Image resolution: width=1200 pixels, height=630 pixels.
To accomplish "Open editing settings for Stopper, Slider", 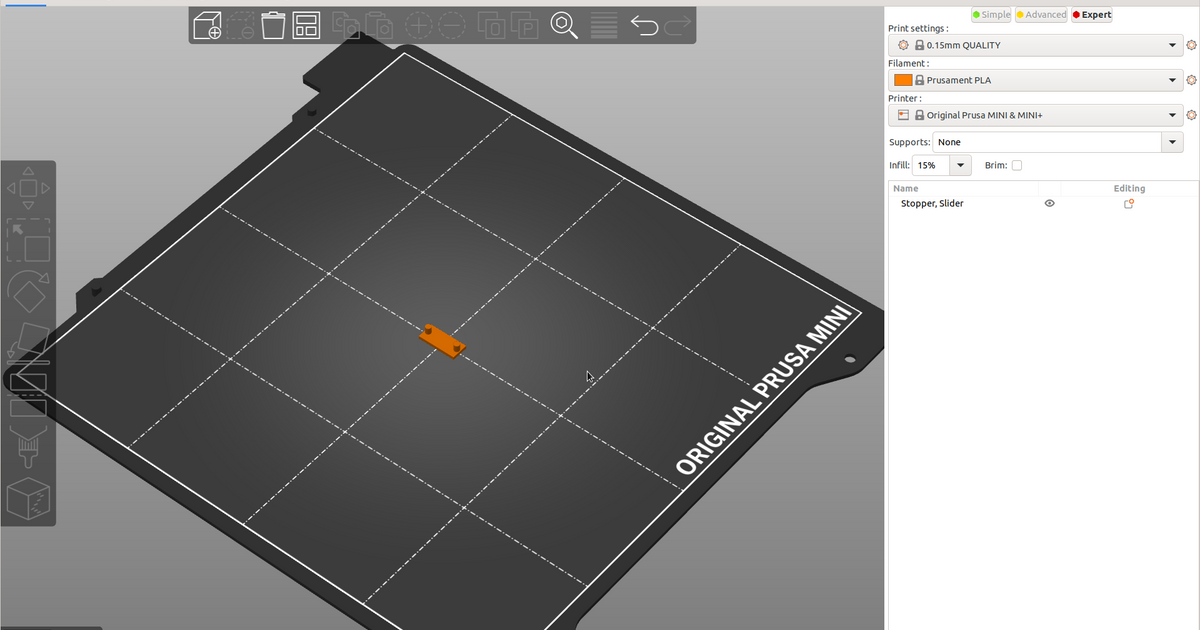I will (1128, 203).
